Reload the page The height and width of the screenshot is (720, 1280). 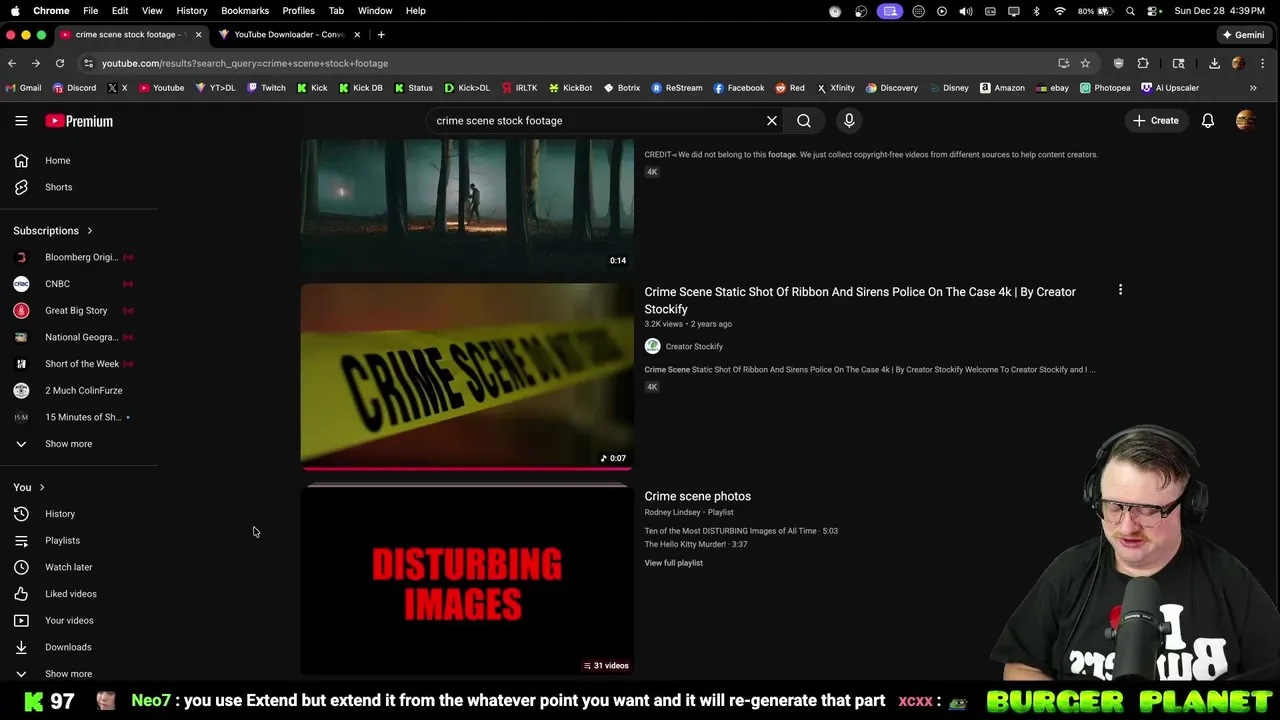[x=60, y=63]
